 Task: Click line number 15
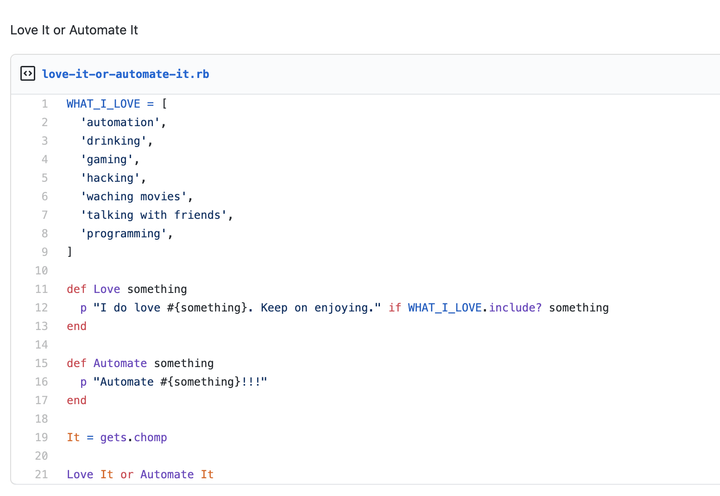pos(41,363)
